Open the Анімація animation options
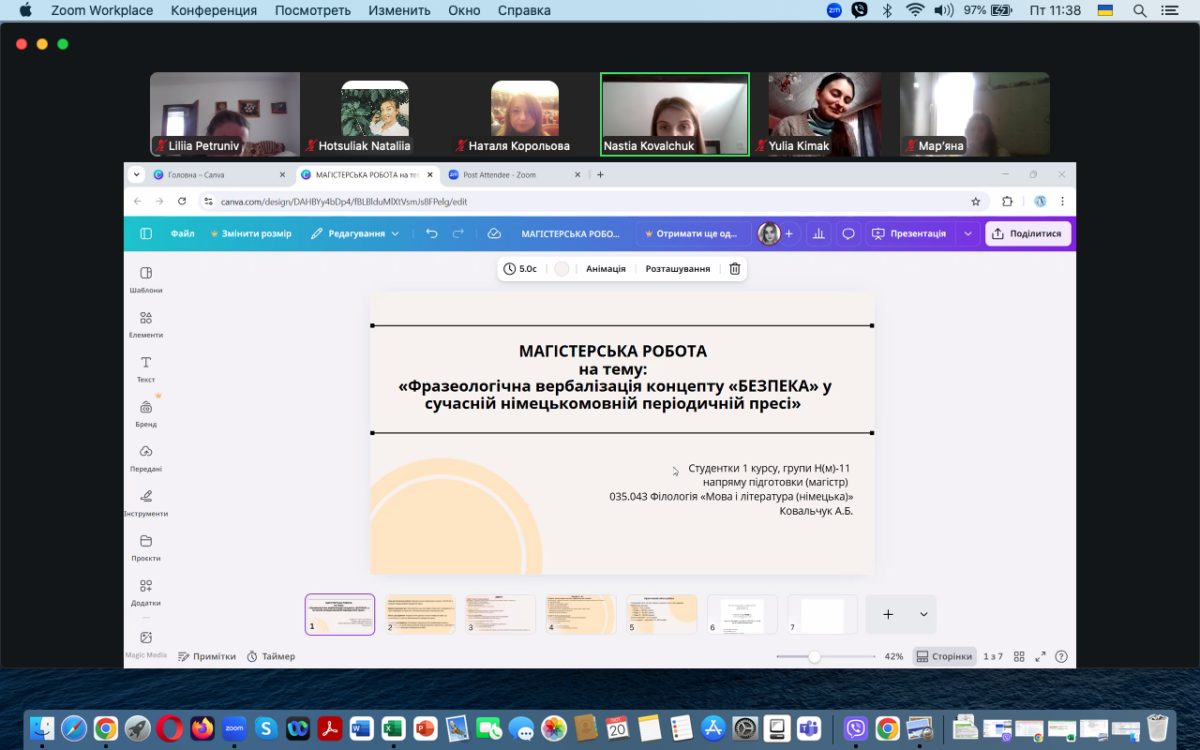 click(605, 269)
